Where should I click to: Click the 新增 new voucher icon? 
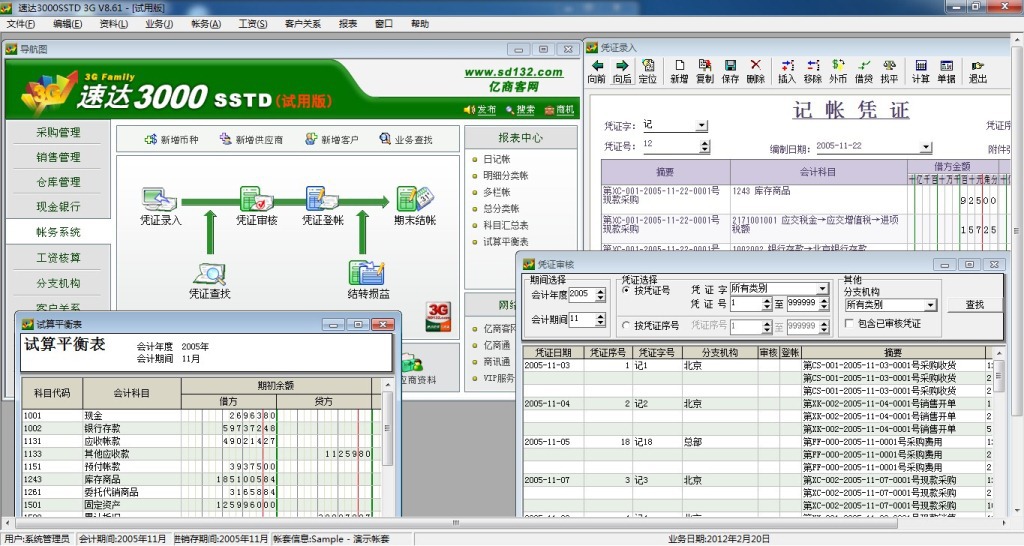[x=679, y=71]
